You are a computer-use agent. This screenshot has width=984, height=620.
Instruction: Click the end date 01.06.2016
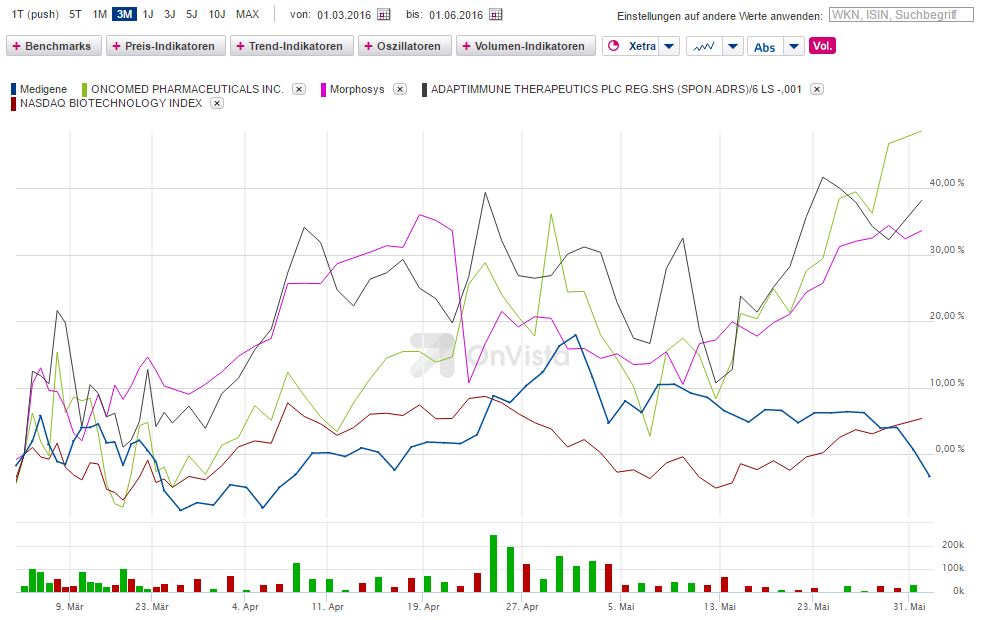coord(456,15)
